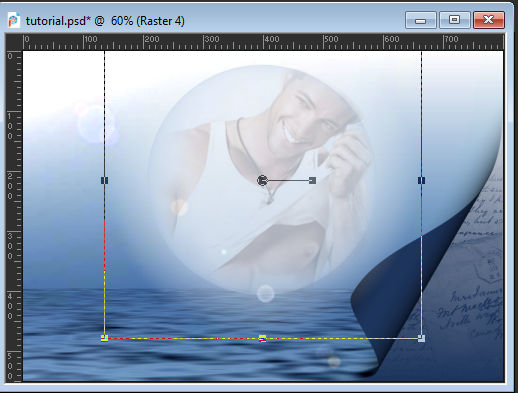Maximize the tutorial.psd image window
The width and height of the screenshot is (518, 393).
pos(454,20)
